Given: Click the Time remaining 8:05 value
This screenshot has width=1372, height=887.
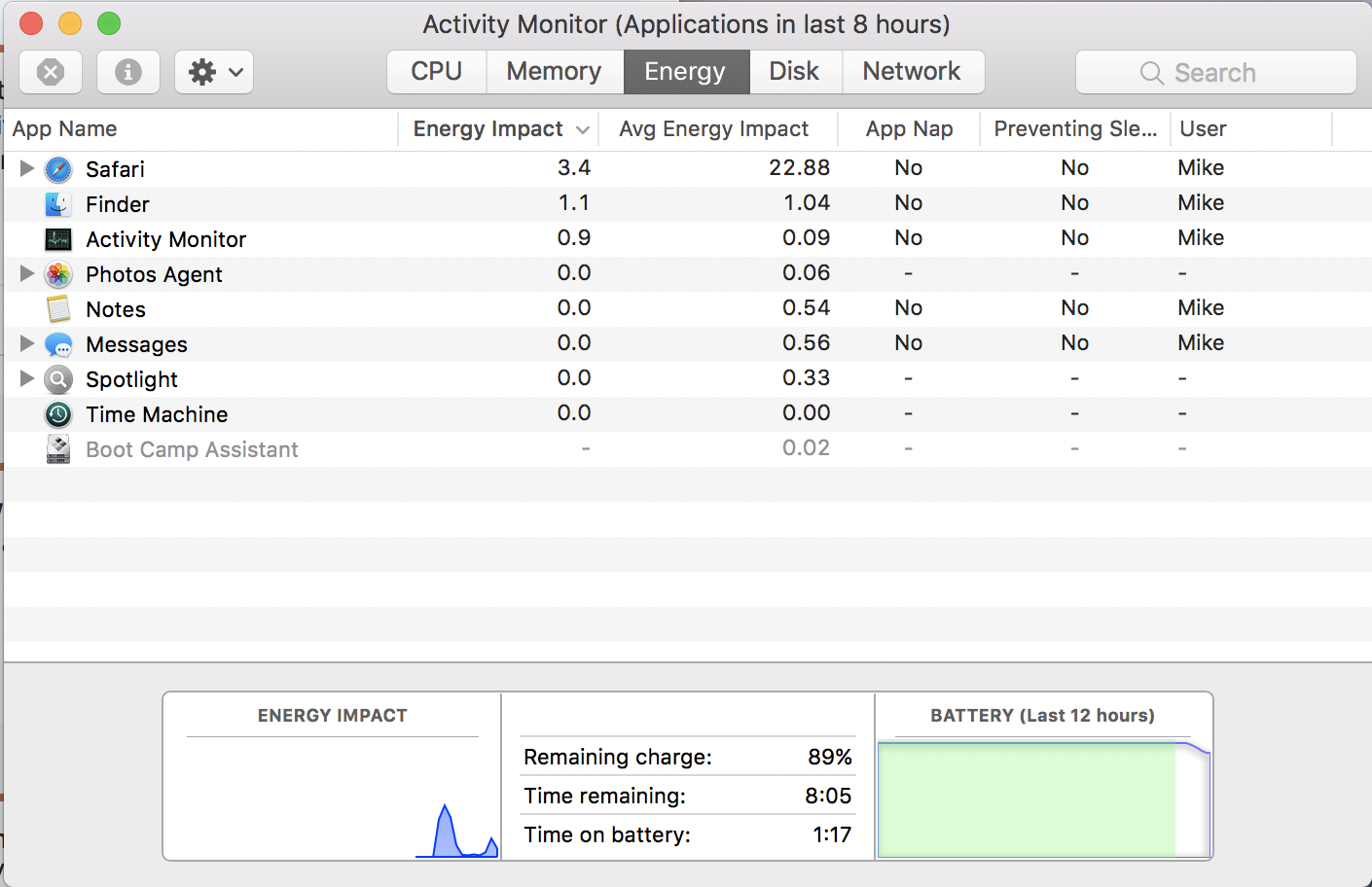Looking at the screenshot, I should click(x=828, y=796).
